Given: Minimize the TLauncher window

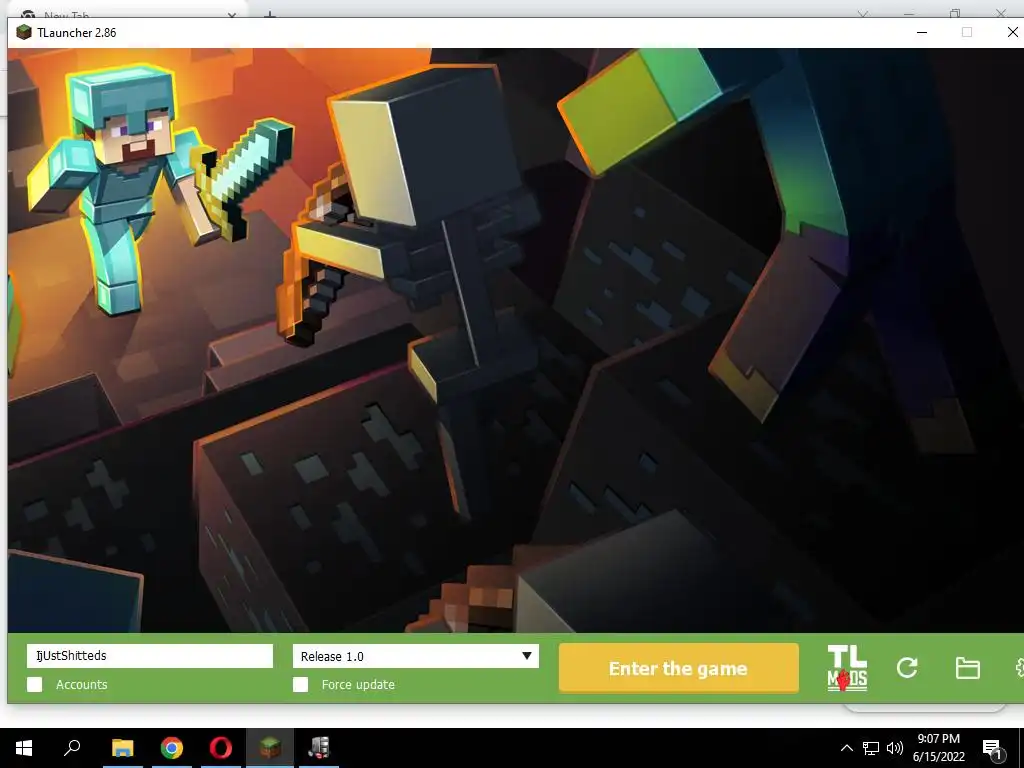Looking at the screenshot, I should pos(922,33).
